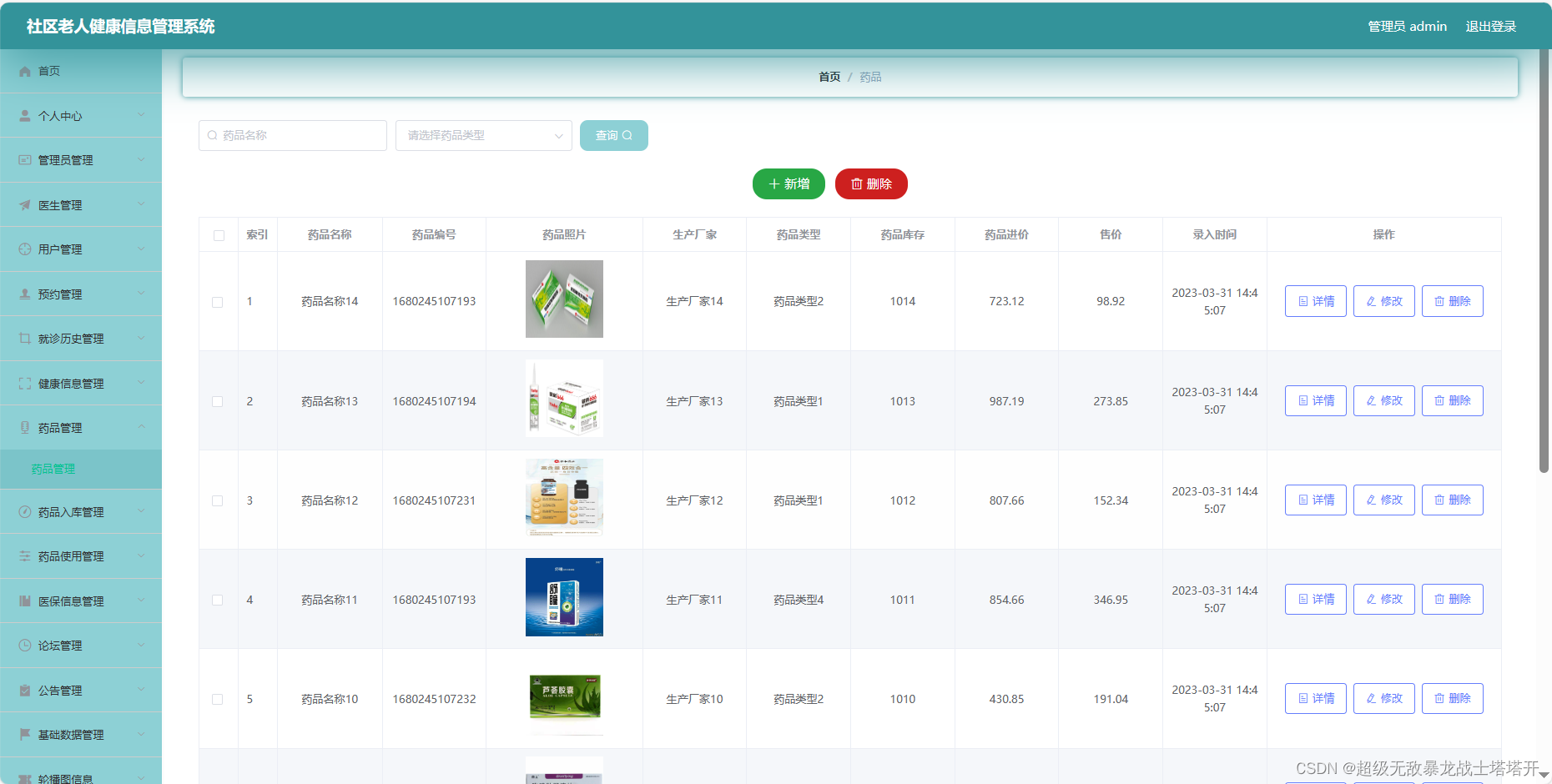The height and width of the screenshot is (784, 1552).
Task: Click the 首页 breadcrumb link
Action: 829,77
